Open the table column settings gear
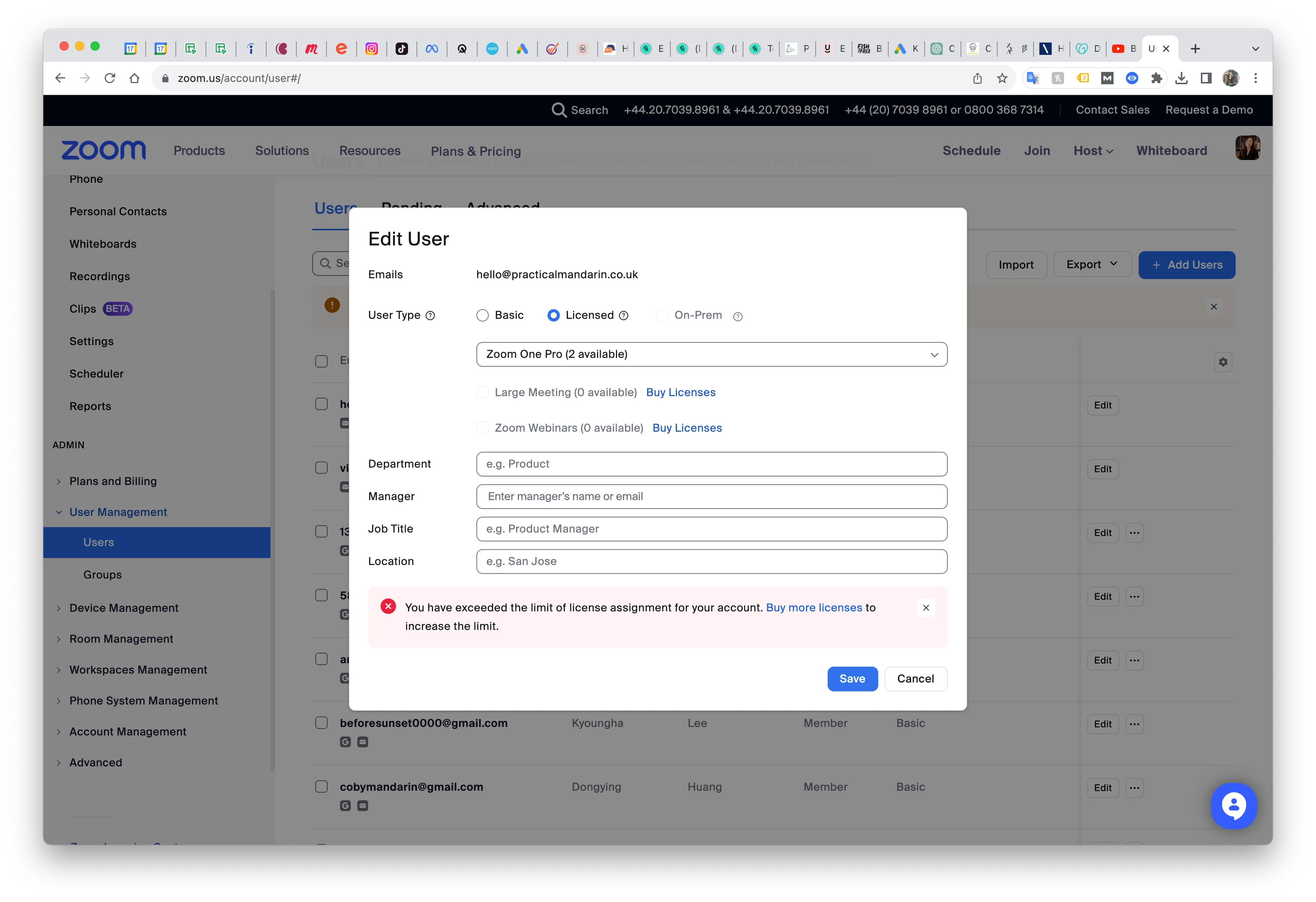1316x902 pixels. (1223, 362)
